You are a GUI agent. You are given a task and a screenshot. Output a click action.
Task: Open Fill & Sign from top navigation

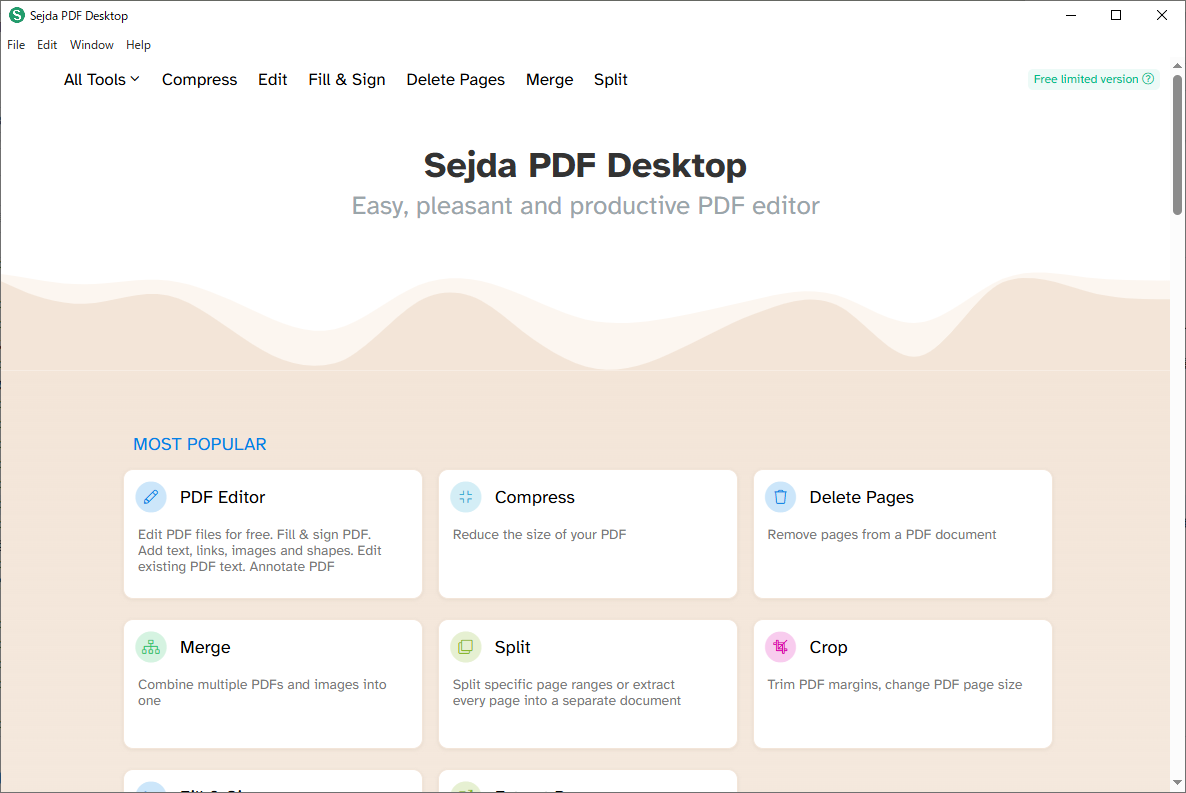346,79
